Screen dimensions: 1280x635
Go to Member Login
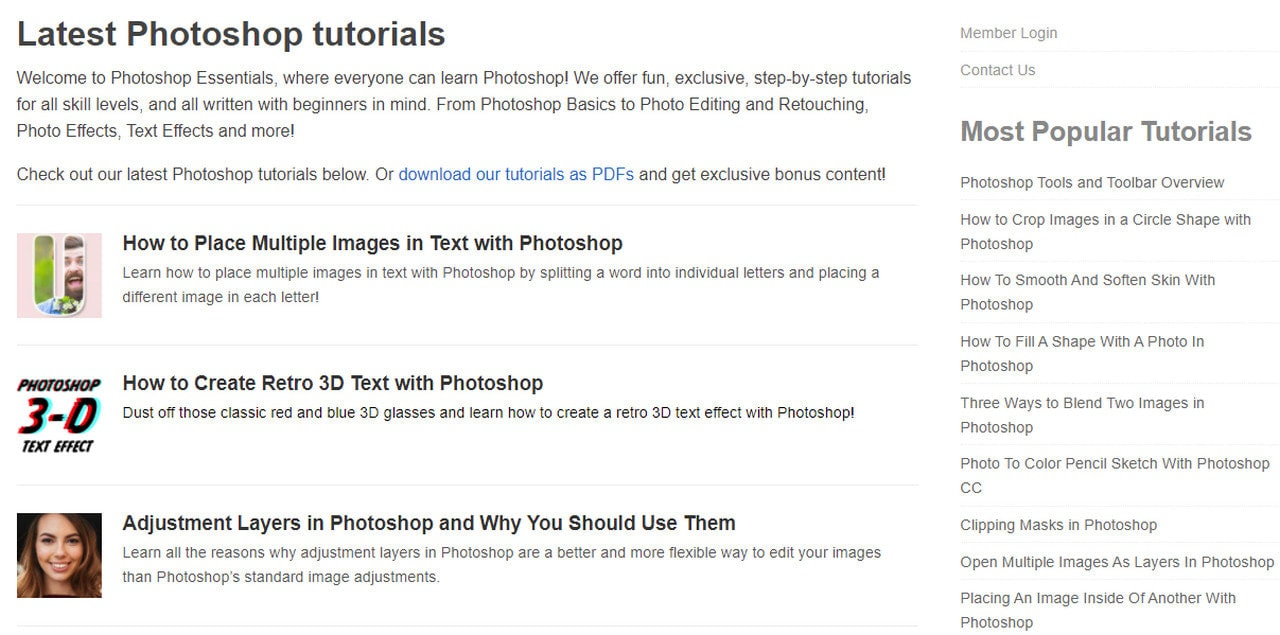click(1008, 33)
